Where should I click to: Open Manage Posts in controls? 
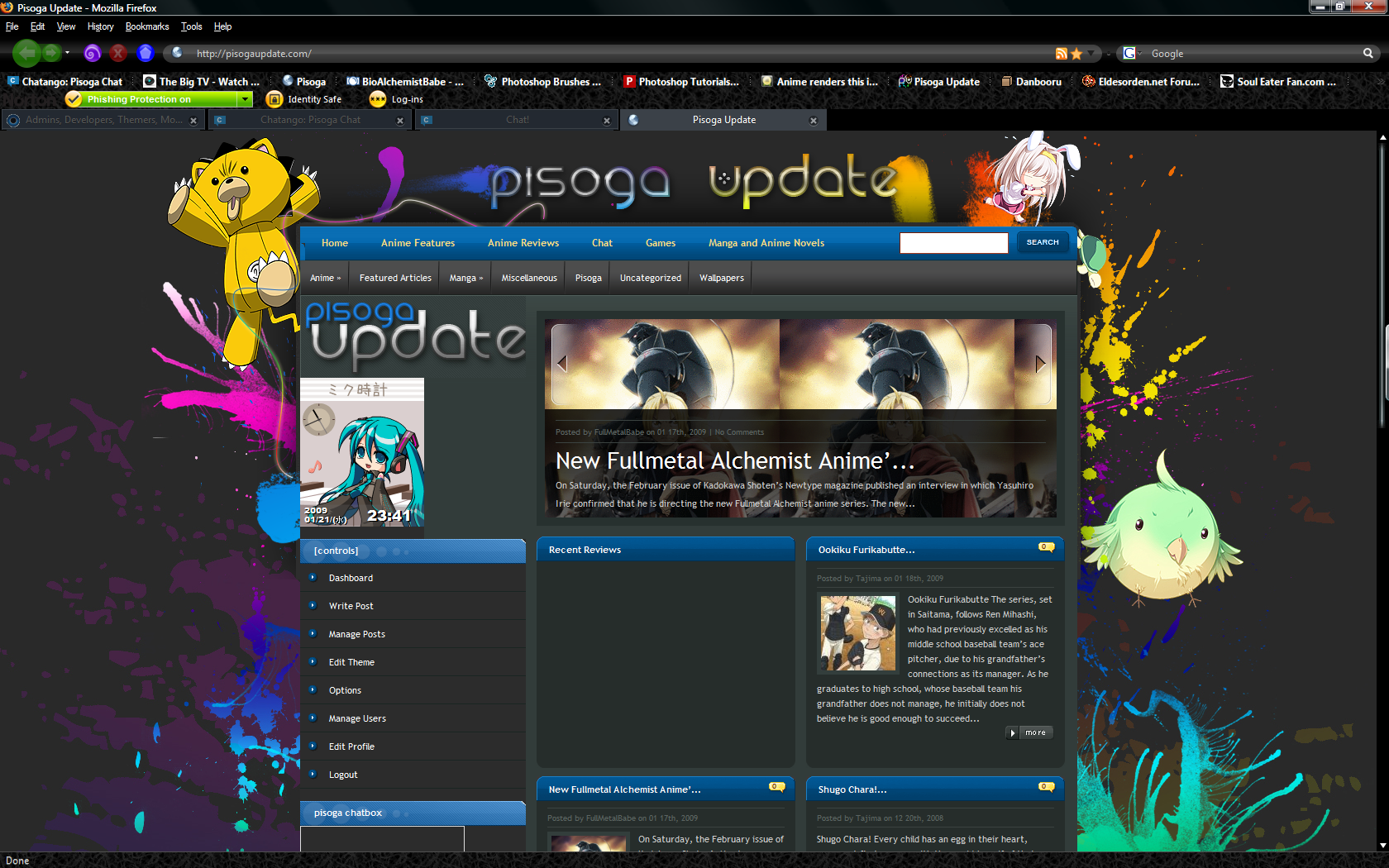point(357,634)
